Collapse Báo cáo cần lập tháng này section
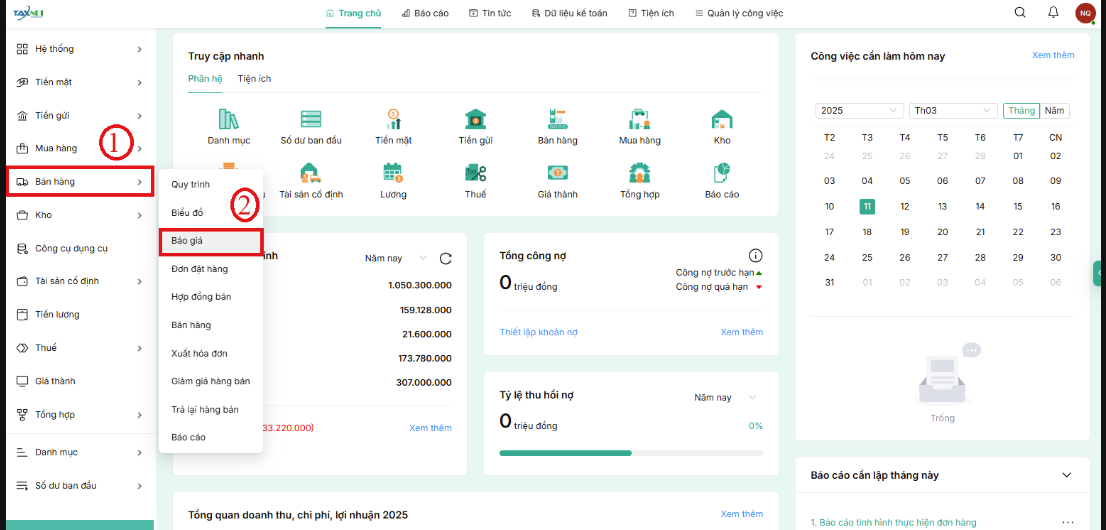This screenshot has height=530, width=1106. [x=1066, y=475]
